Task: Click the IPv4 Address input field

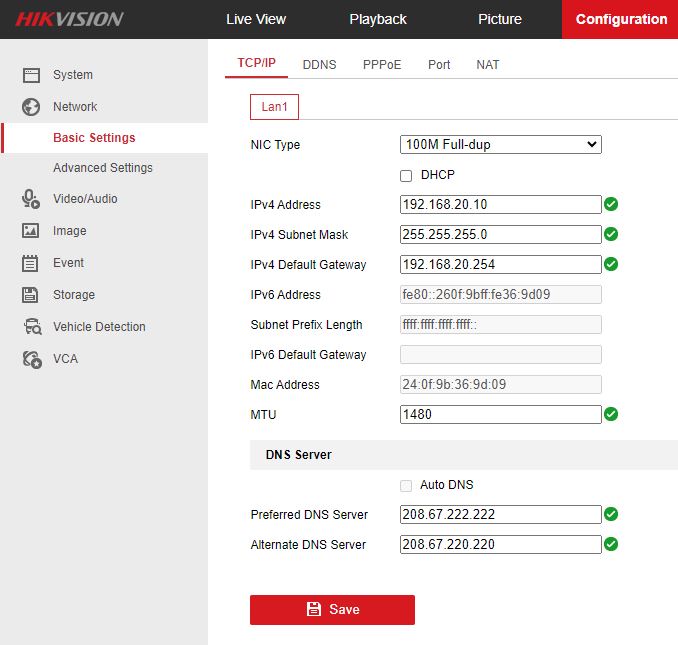Action: pos(500,205)
